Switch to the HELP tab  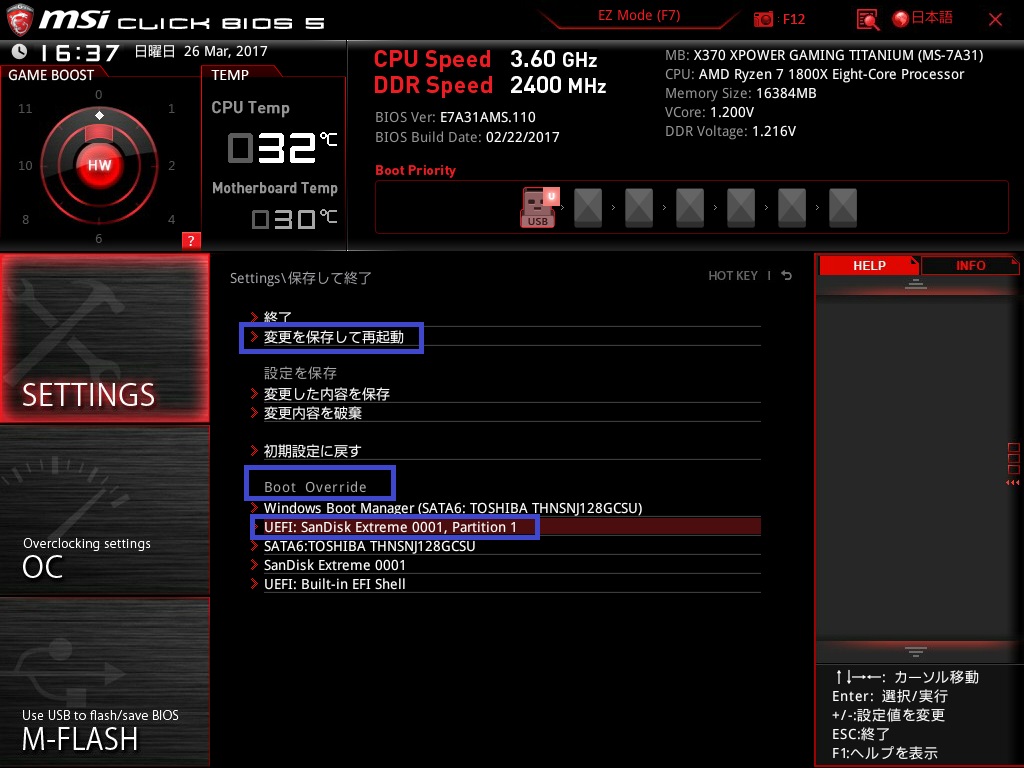click(869, 266)
